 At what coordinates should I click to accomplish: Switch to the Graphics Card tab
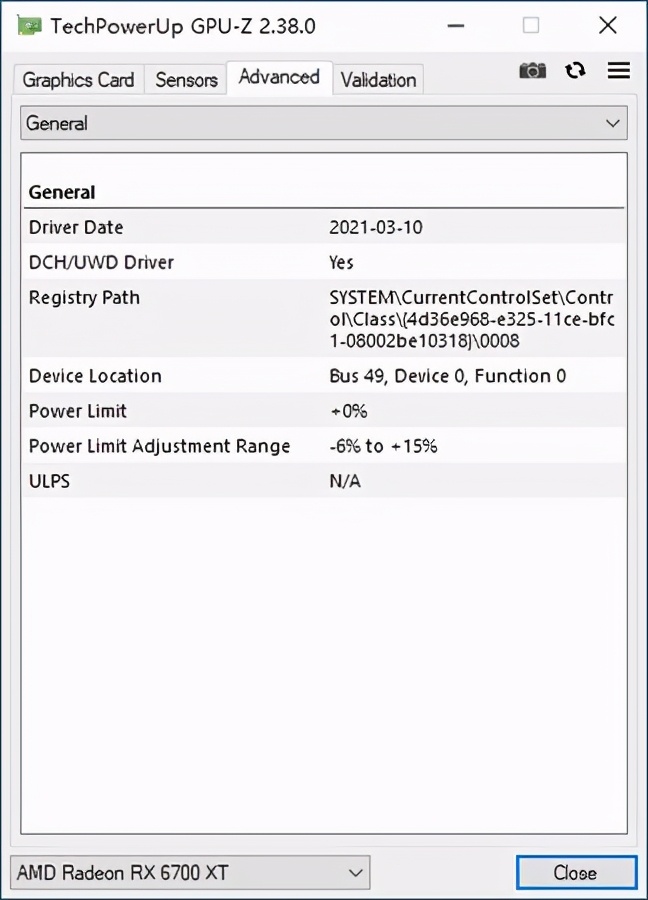tap(78, 80)
